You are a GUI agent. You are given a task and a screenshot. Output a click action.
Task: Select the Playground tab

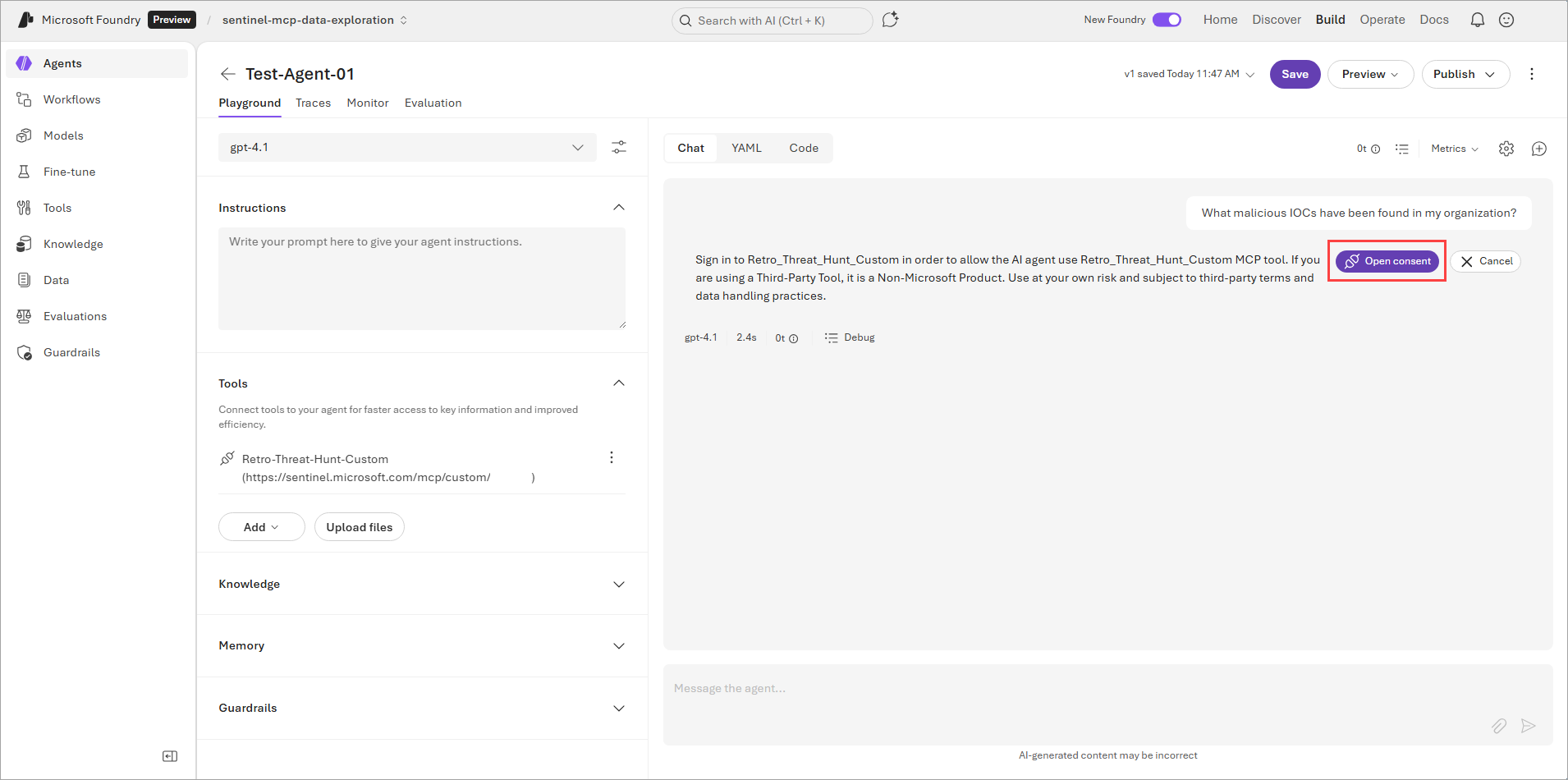click(x=250, y=103)
